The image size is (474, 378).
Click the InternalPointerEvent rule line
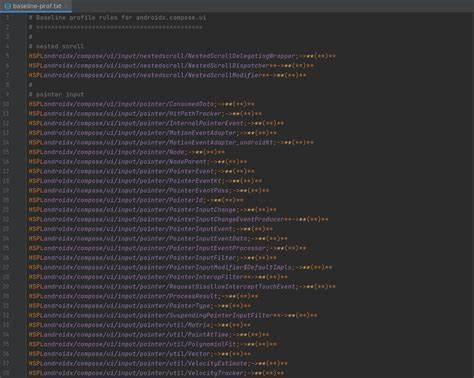pyautogui.click(x=156, y=123)
